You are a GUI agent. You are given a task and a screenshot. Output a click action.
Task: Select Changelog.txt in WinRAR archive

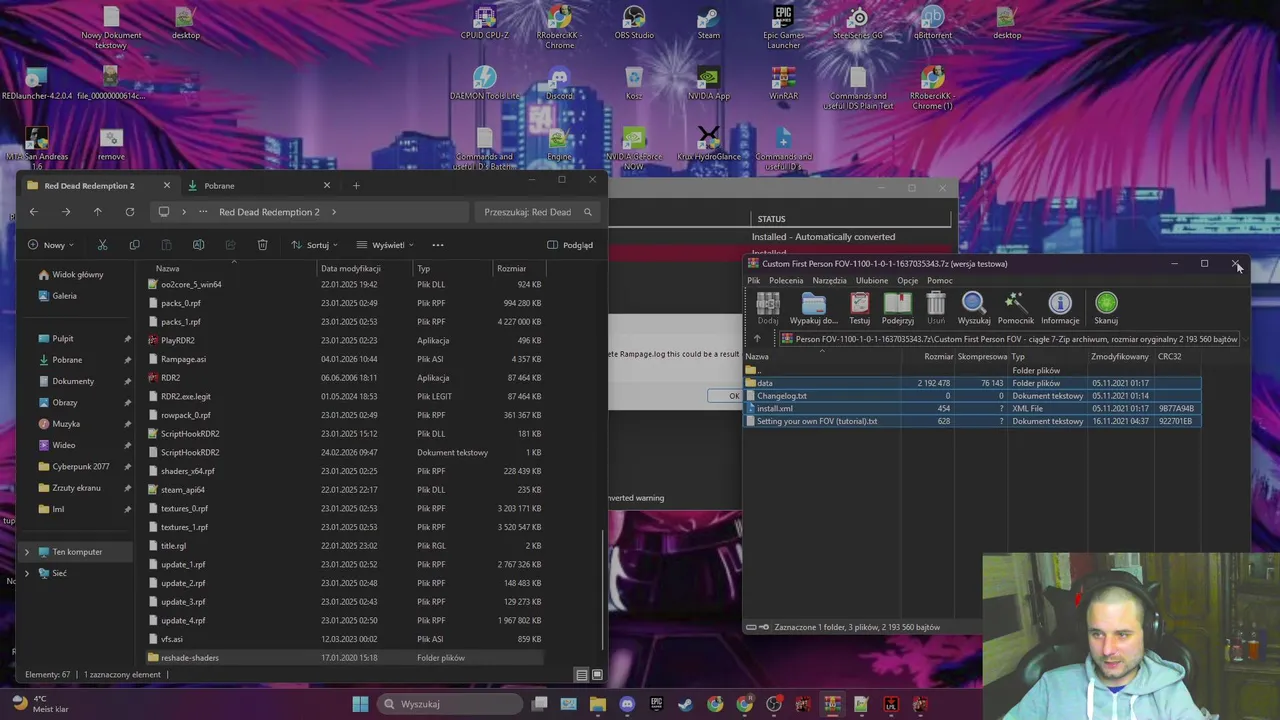[x=972, y=396]
